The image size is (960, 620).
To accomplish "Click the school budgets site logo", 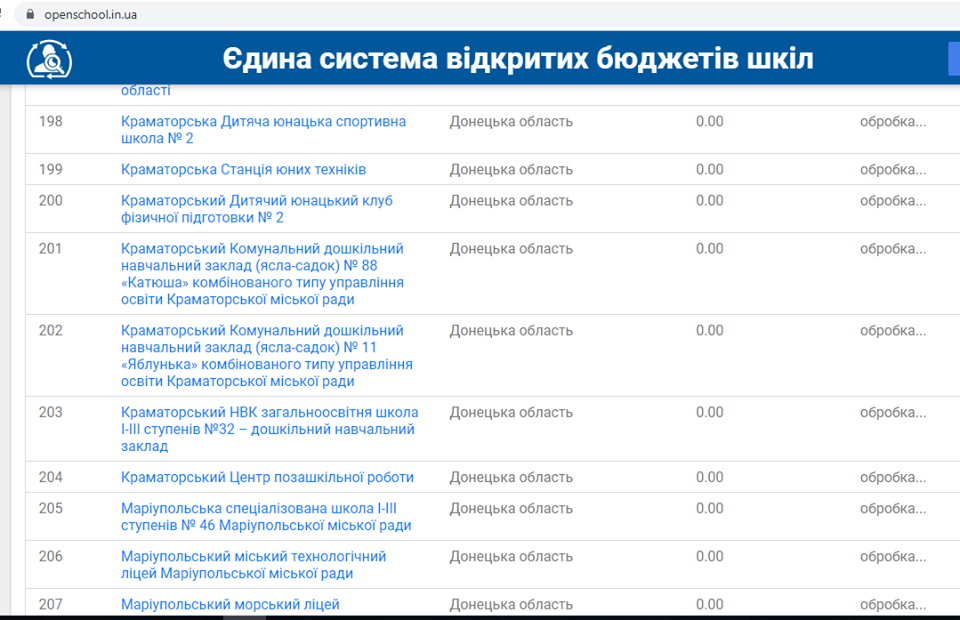I will tap(48, 60).
